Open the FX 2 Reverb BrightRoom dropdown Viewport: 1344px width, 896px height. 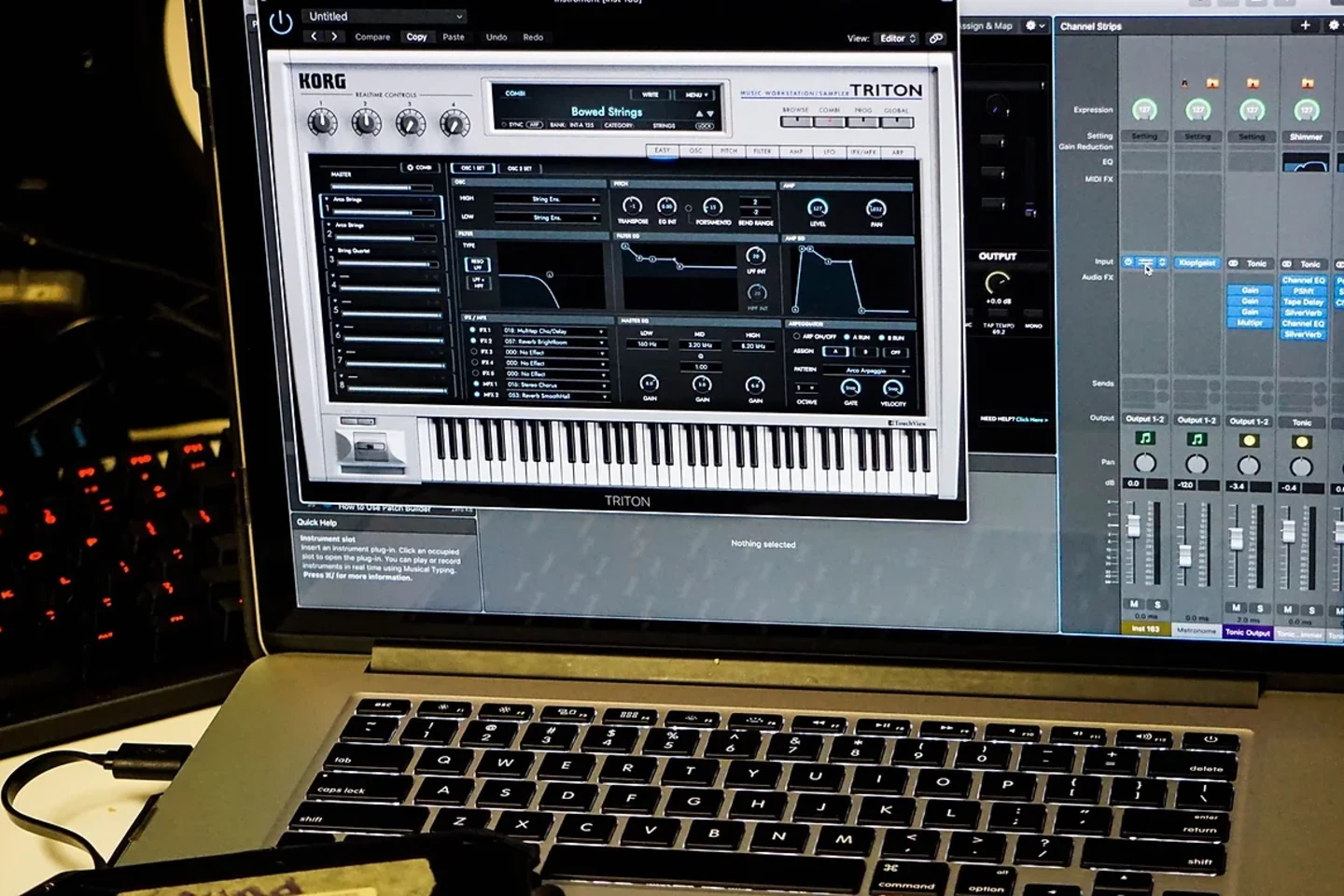click(x=555, y=342)
